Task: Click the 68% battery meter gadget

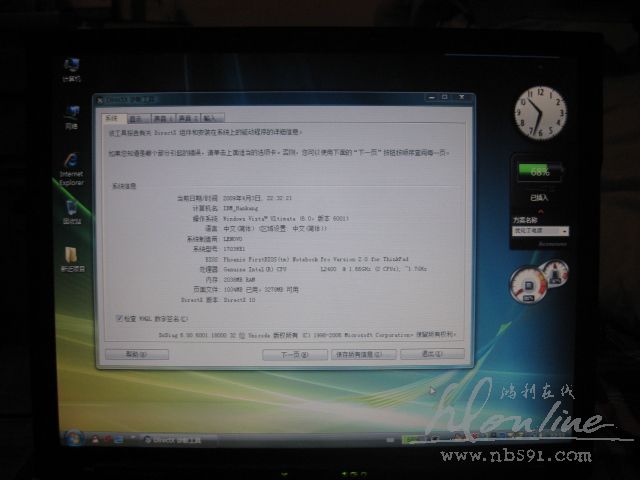Action: 540,171
